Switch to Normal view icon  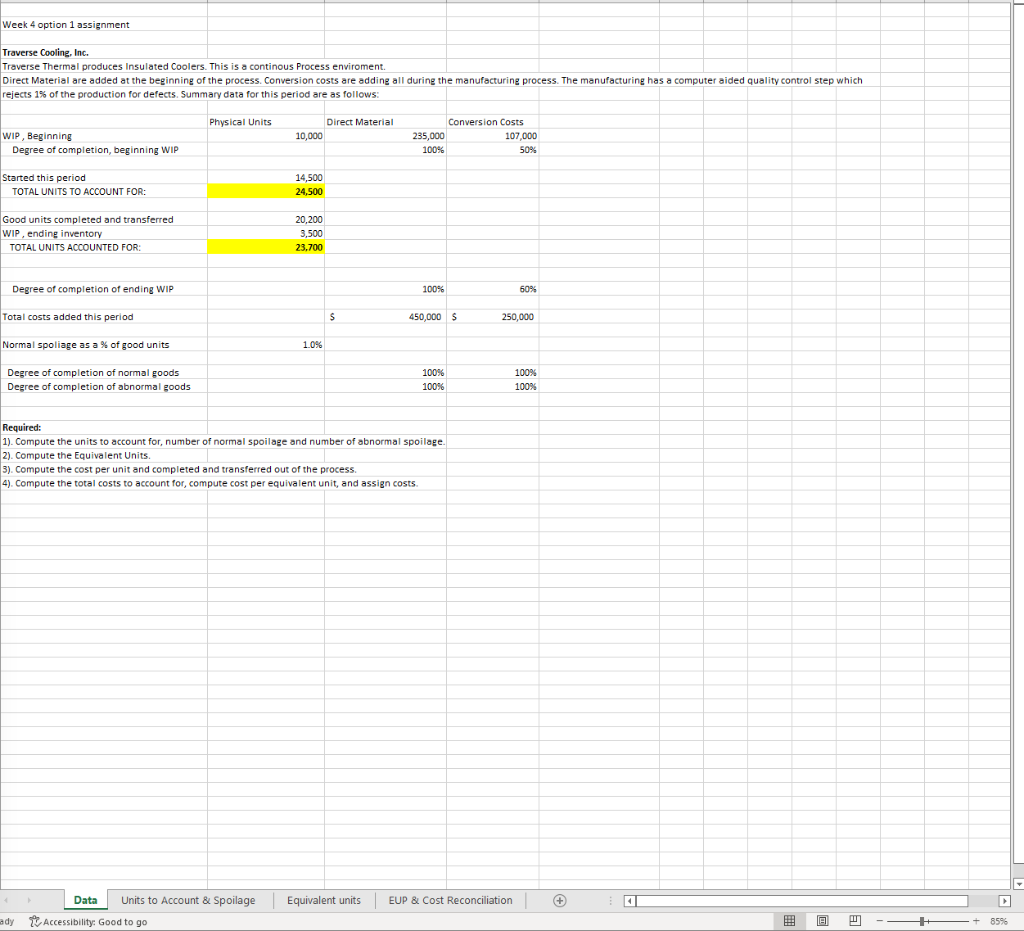[x=790, y=921]
